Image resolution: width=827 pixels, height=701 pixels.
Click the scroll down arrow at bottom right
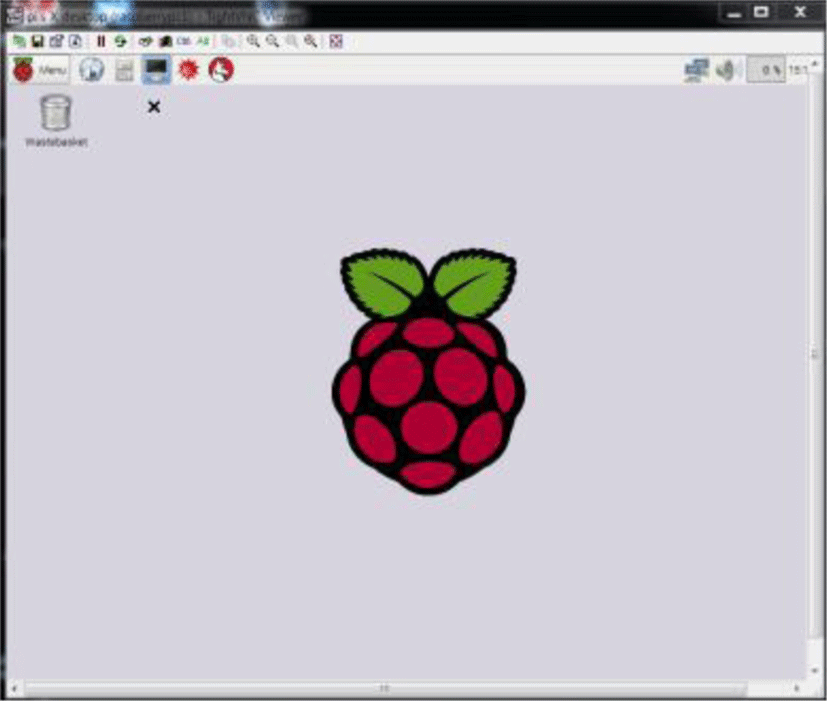(815, 670)
